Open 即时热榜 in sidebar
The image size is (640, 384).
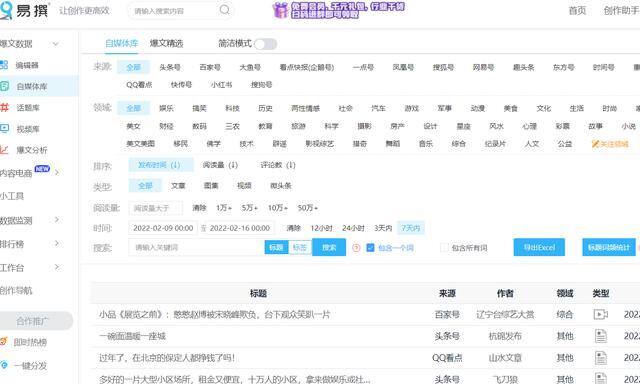[30, 342]
